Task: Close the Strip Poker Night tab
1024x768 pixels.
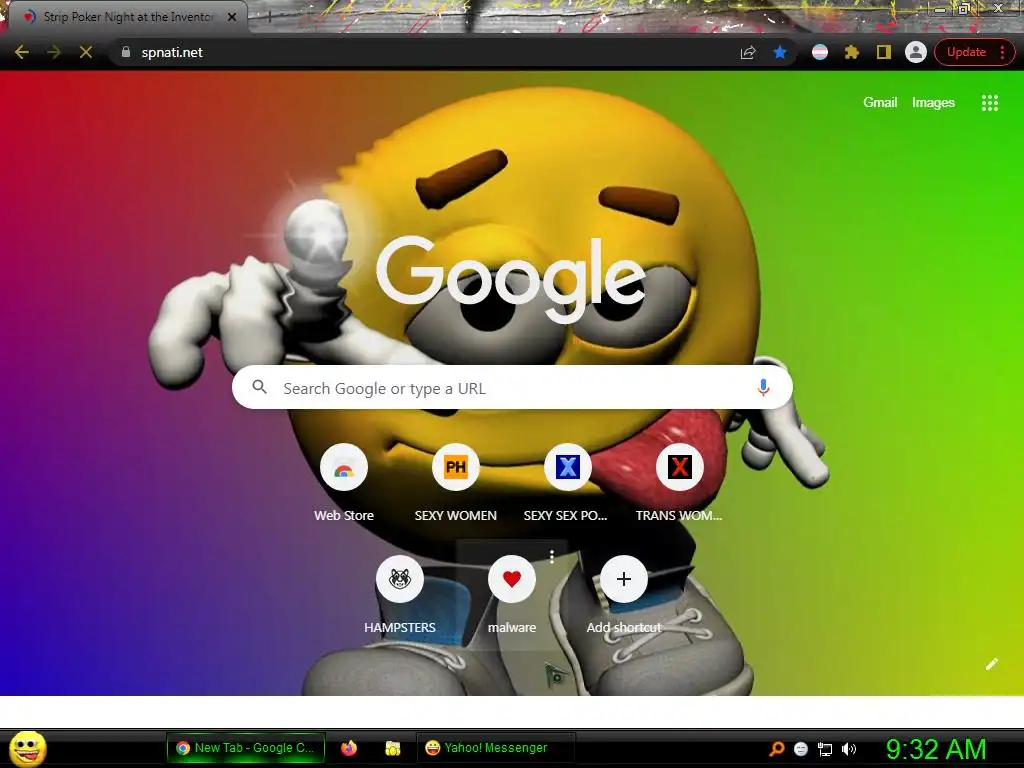Action: (x=232, y=17)
